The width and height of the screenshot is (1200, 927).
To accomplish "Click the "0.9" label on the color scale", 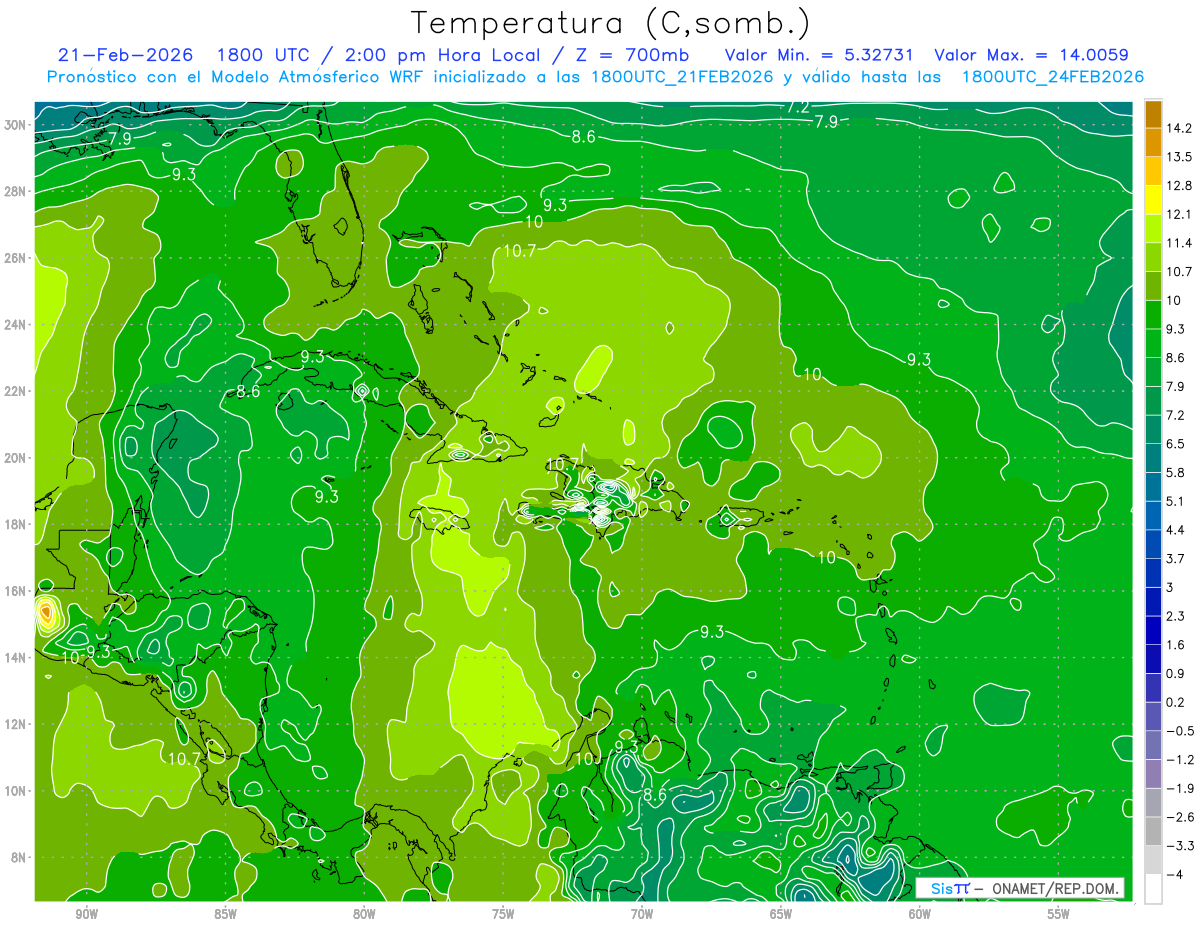I will [x=1176, y=673].
